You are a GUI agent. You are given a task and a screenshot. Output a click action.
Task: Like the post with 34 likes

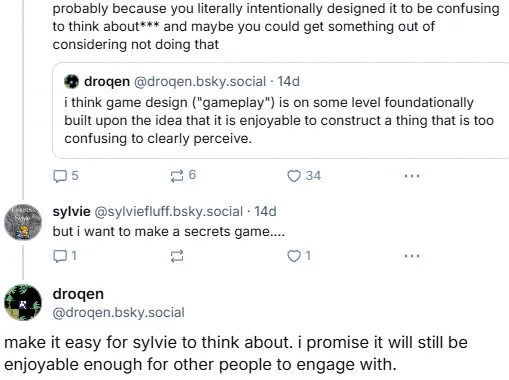[304, 176]
